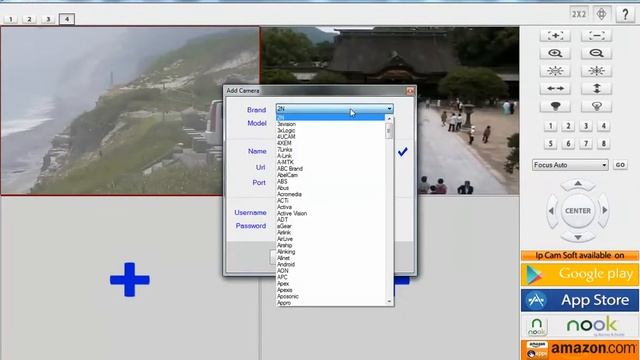Open the 2X2 layout selector
The image size is (640, 360).
[579, 14]
